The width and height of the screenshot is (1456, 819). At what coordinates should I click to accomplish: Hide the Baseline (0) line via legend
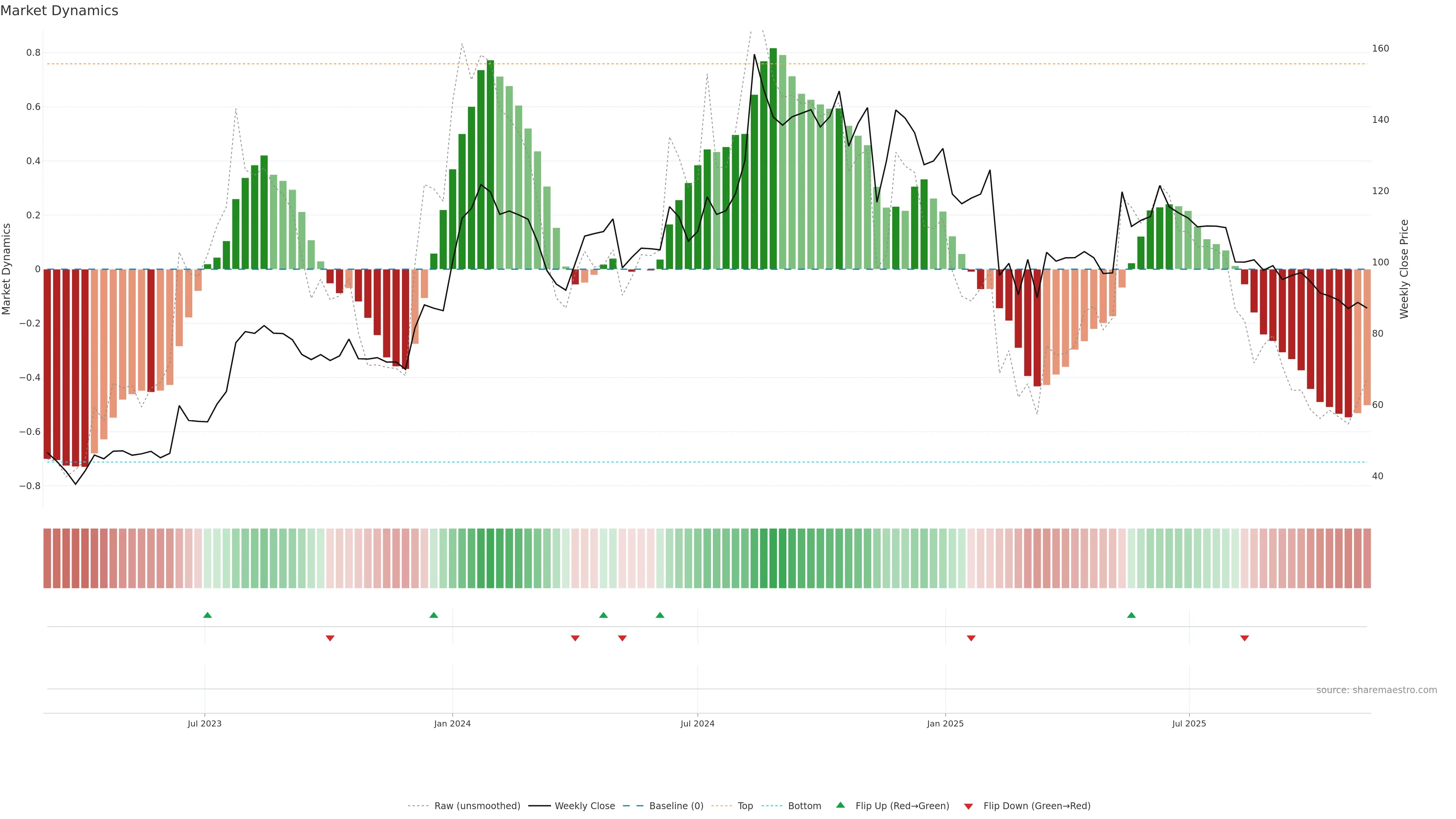click(x=676, y=806)
